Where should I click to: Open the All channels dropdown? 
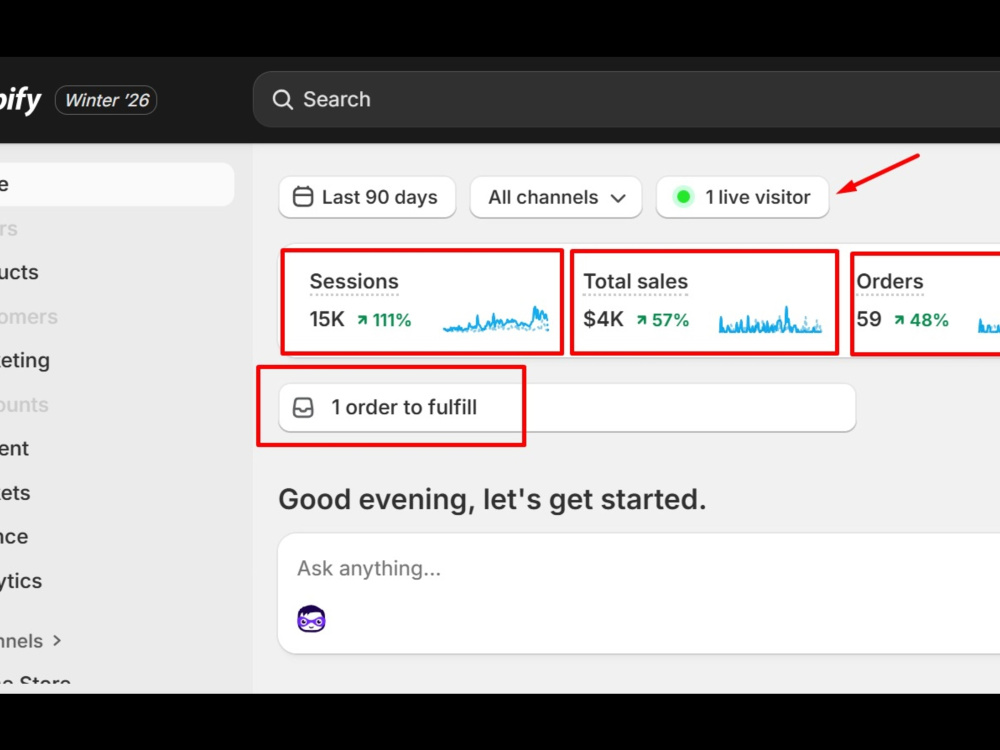click(556, 197)
